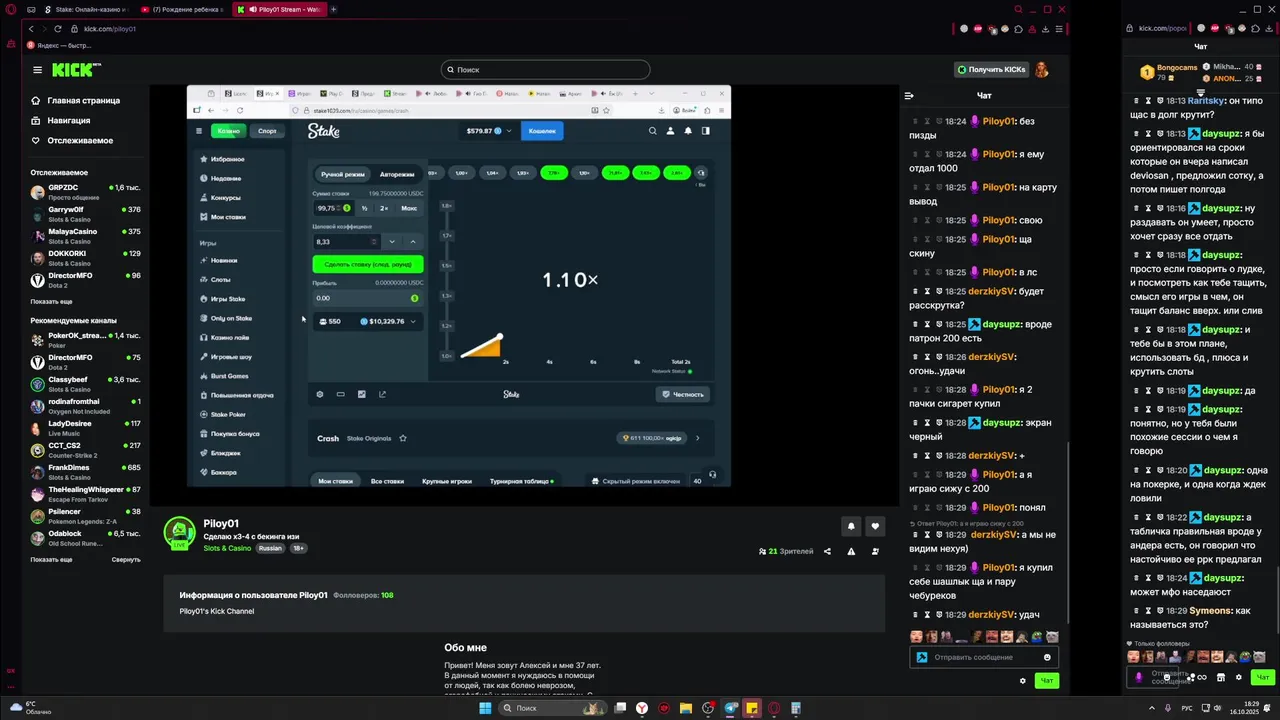The width and height of the screenshot is (1280, 720).
Task: Open the user avatar menu on Kick
Action: (1041, 70)
